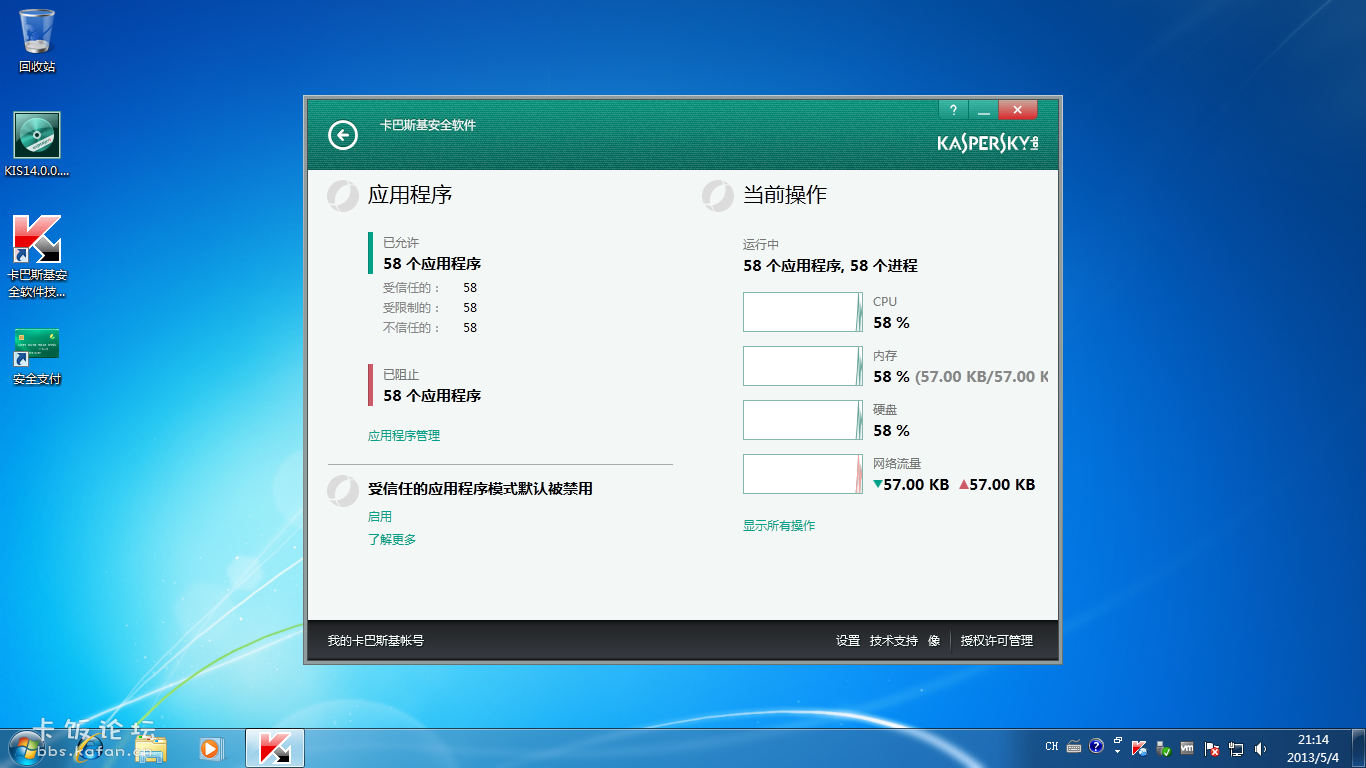
Task: Click the volume speaker tray icon
Action: [1260, 748]
